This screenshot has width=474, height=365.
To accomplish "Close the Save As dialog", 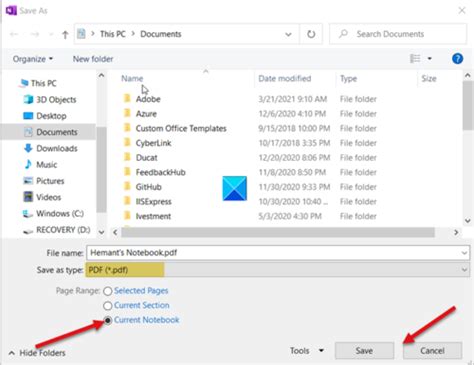I will click(x=462, y=11).
